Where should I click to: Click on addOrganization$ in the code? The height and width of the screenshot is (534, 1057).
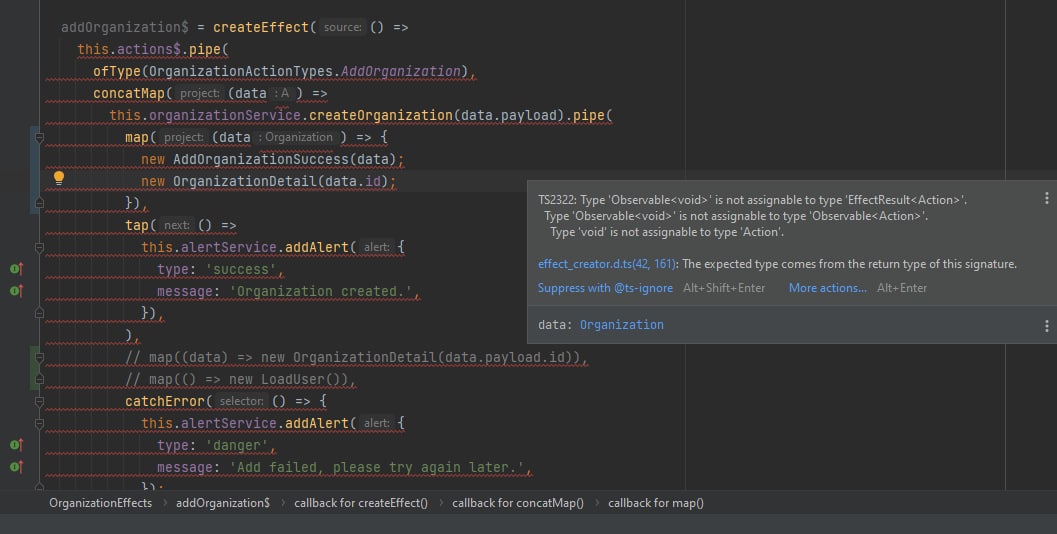pos(125,28)
